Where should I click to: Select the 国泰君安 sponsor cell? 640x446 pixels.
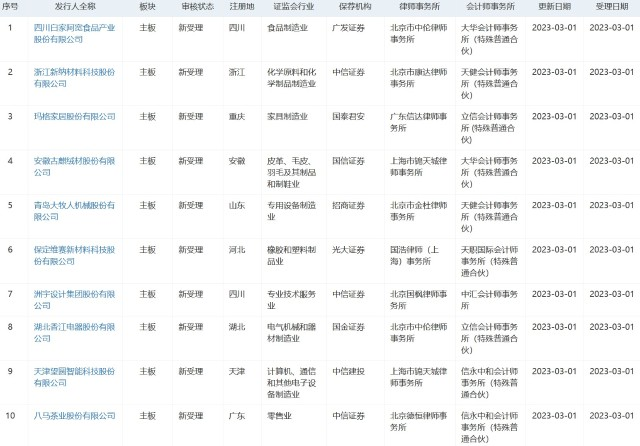[x=348, y=116]
